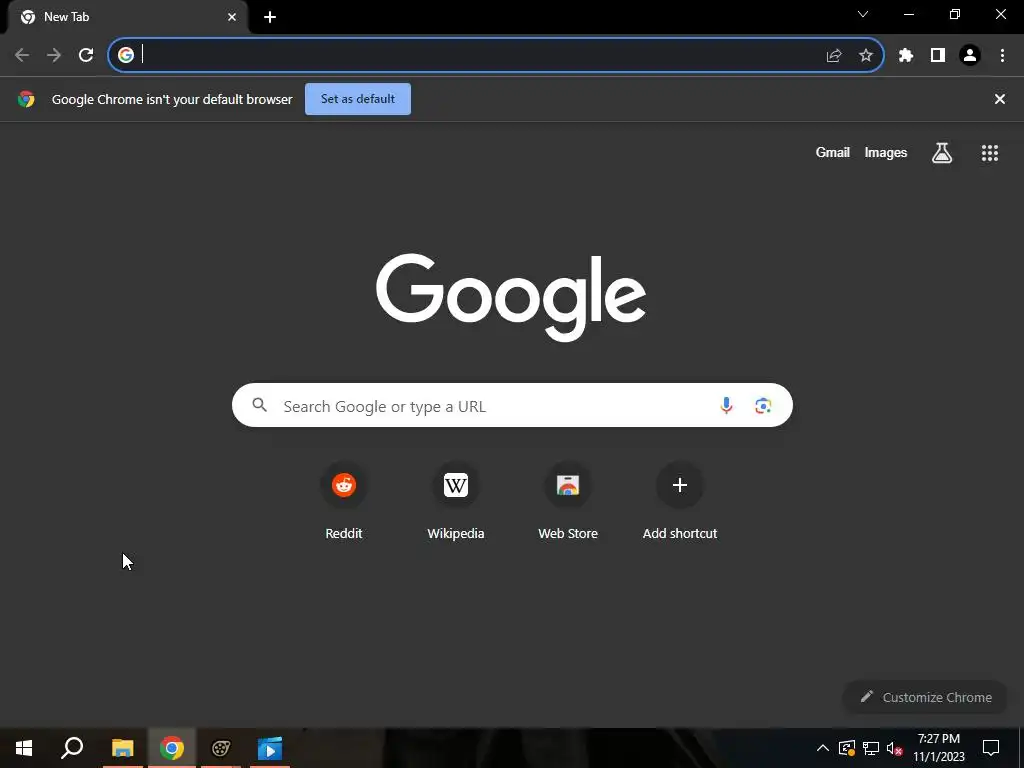Click the magnifier icon in the search box
Viewport: 1024px width, 768px height.
pyautogui.click(x=259, y=405)
